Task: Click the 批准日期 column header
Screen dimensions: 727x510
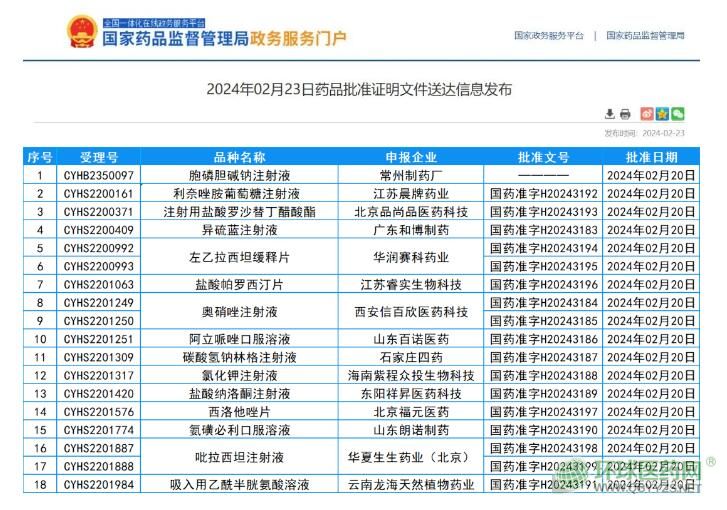Action: coord(651,157)
